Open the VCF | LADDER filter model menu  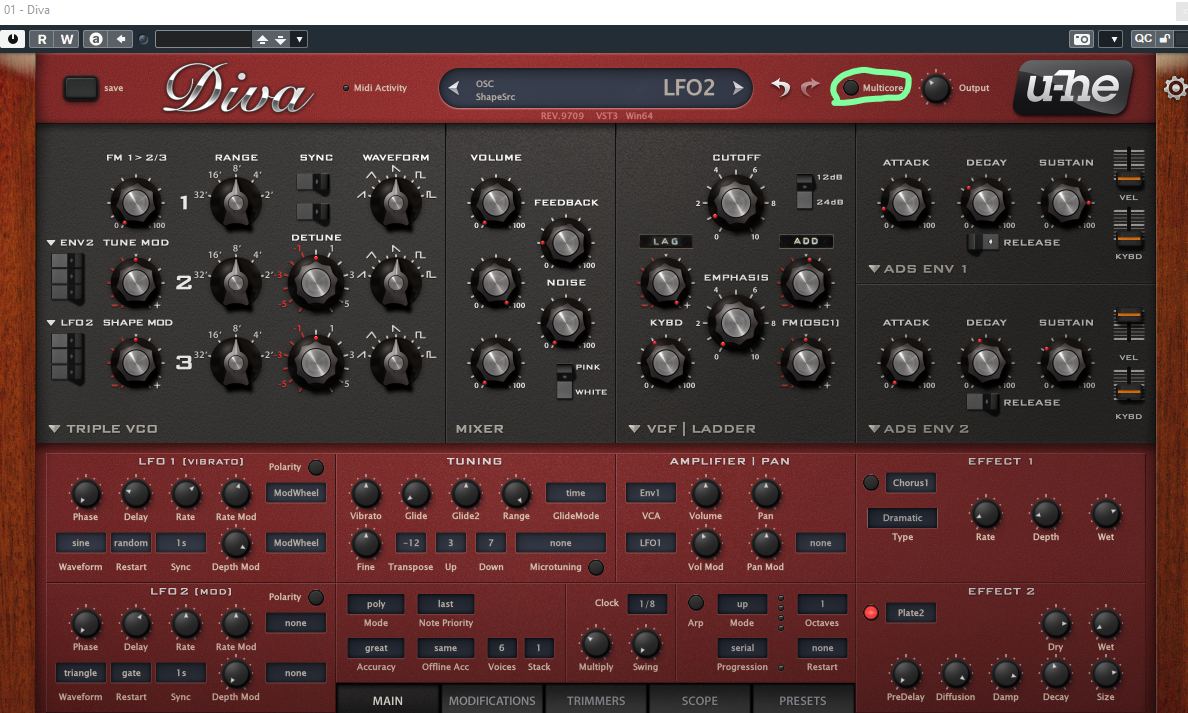point(692,429)
